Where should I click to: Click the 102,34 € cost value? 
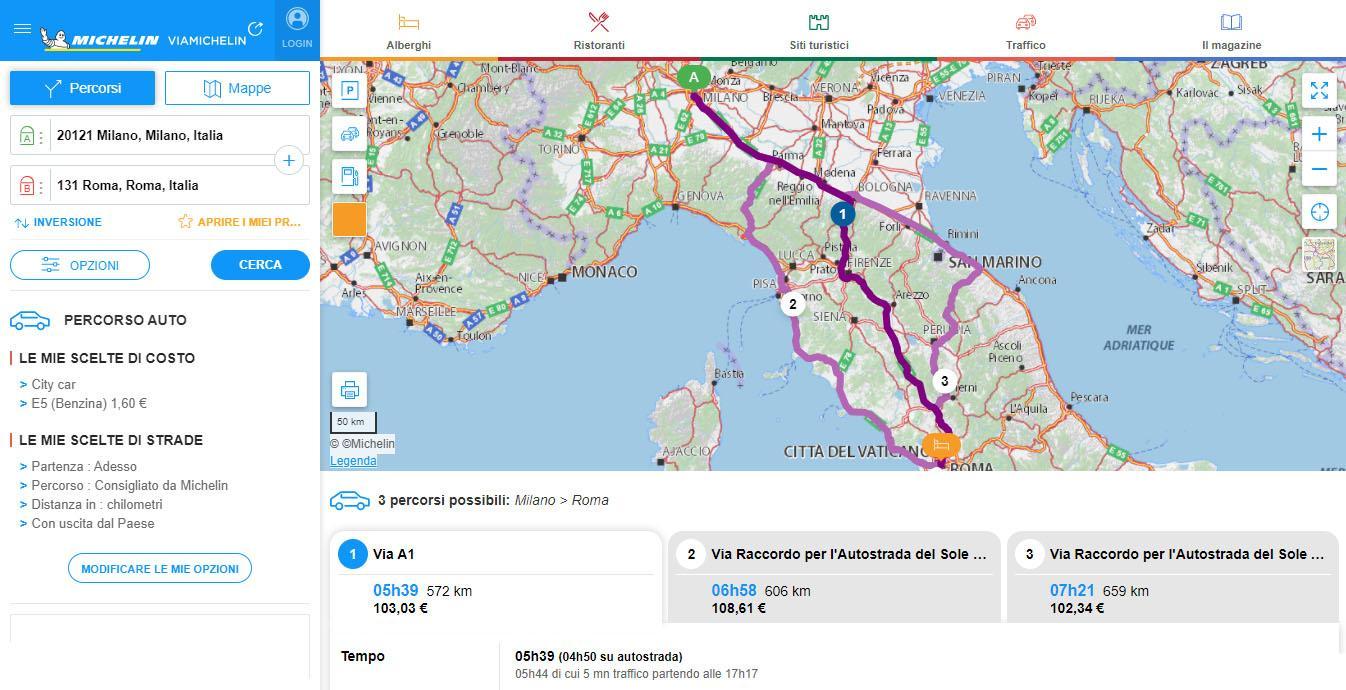click(1077, 608)
